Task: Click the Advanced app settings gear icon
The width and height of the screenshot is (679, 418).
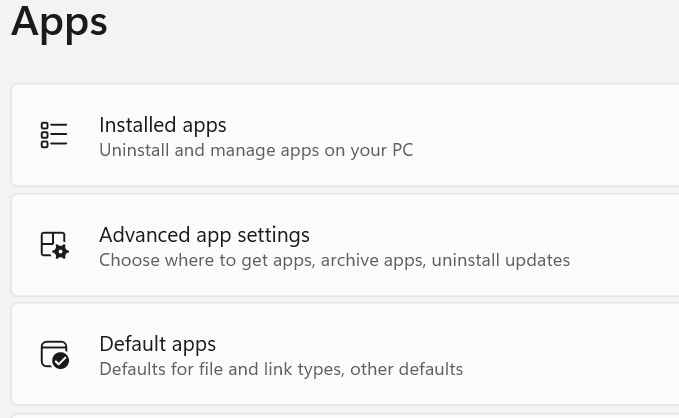Action: [x=54, y=245]
